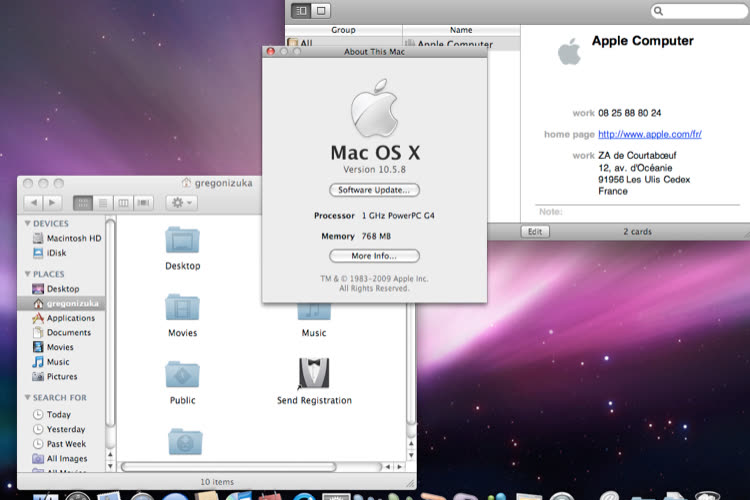Select the Today saved search

pyautogui.click(x=58, y=414)
